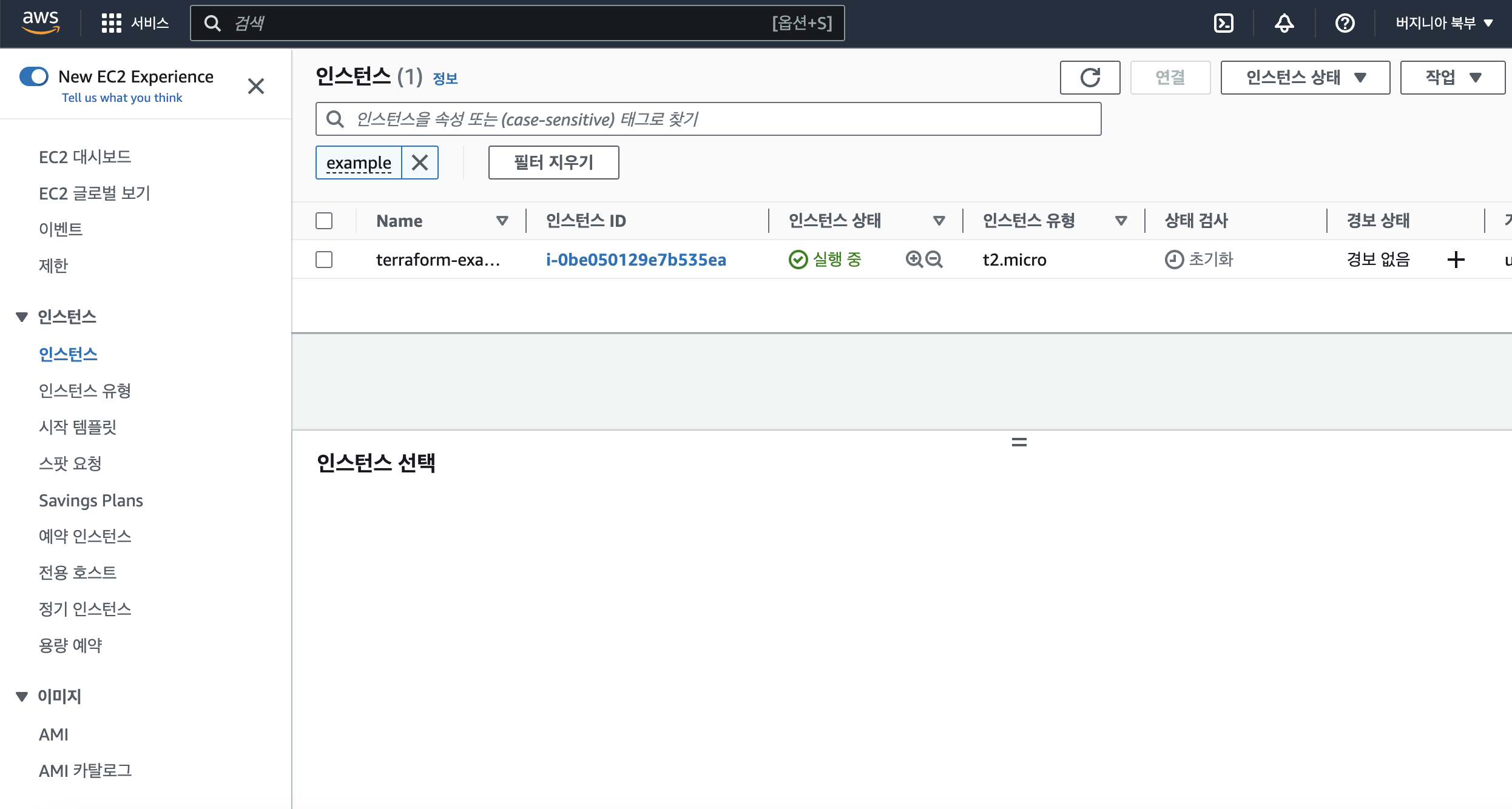1512x809 pixels.
Task: Click the zoom-in filter icon beside 실행 중
Action: [914, 260]
